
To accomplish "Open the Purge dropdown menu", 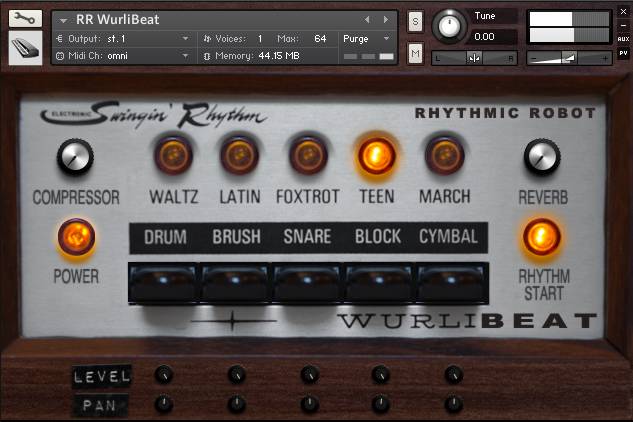I will click(x=366, y=39).
